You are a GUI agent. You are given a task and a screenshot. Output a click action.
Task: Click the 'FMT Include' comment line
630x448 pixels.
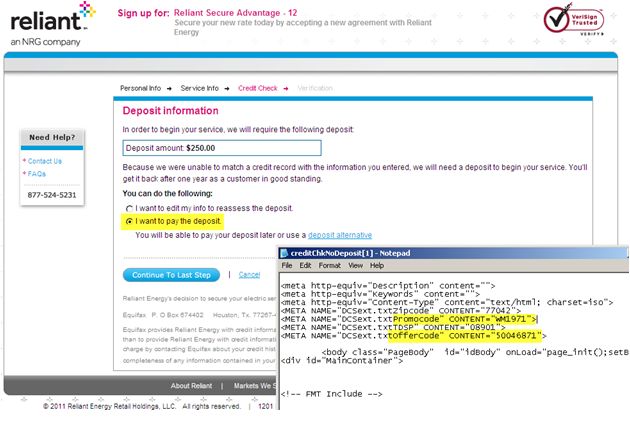(x=331, y=394)
